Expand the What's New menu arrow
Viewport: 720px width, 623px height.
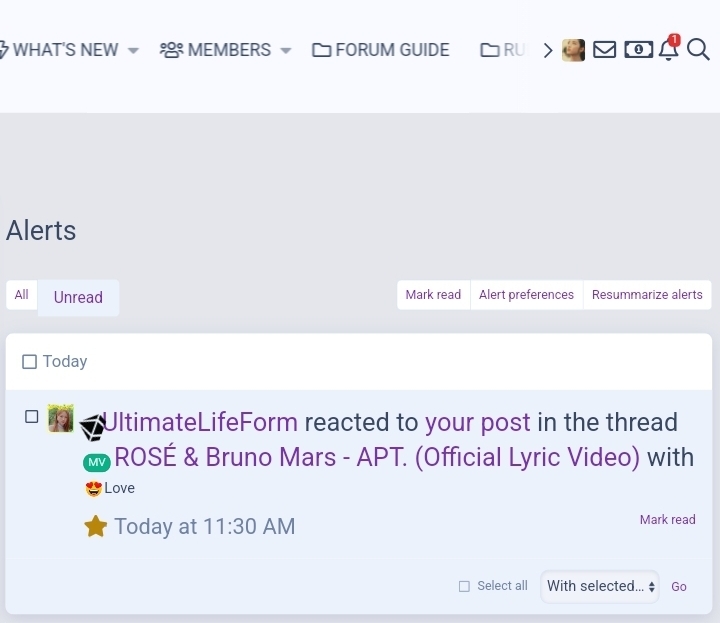(x=133, y=51)
